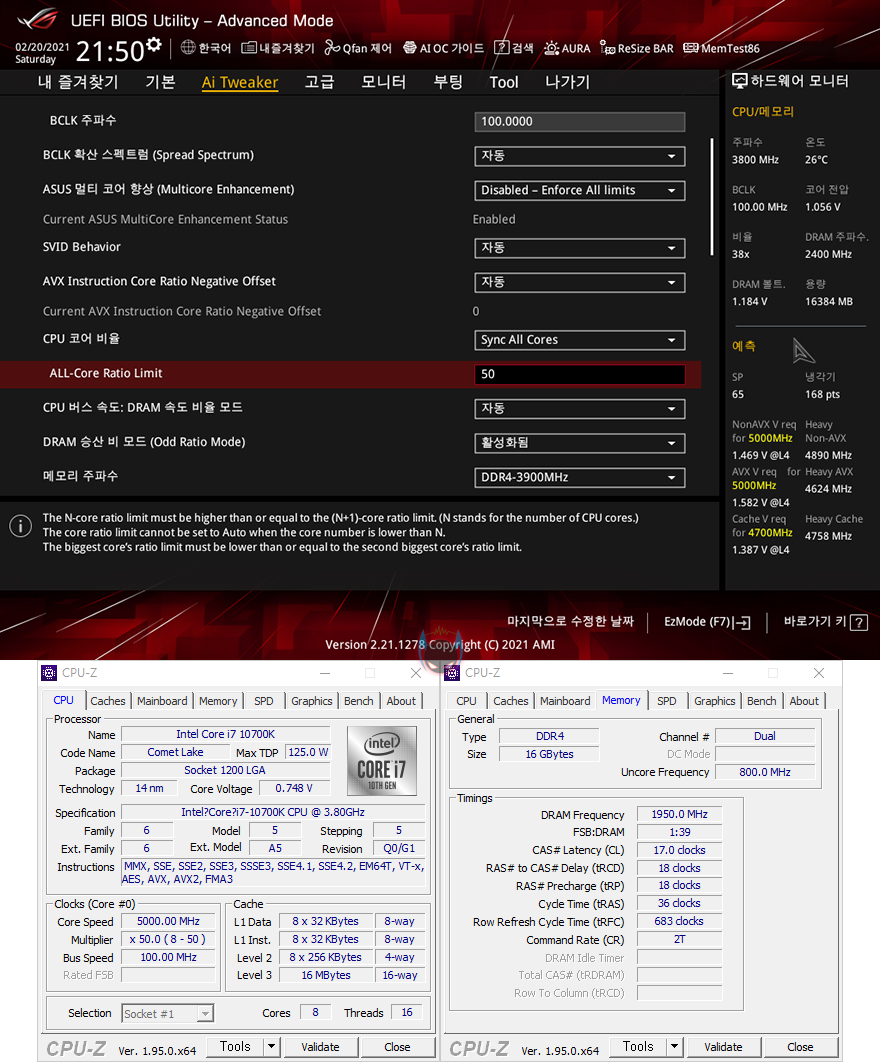
Task: Expand Tools arrow in right CPU-Z window
Action: point(674,1047)
